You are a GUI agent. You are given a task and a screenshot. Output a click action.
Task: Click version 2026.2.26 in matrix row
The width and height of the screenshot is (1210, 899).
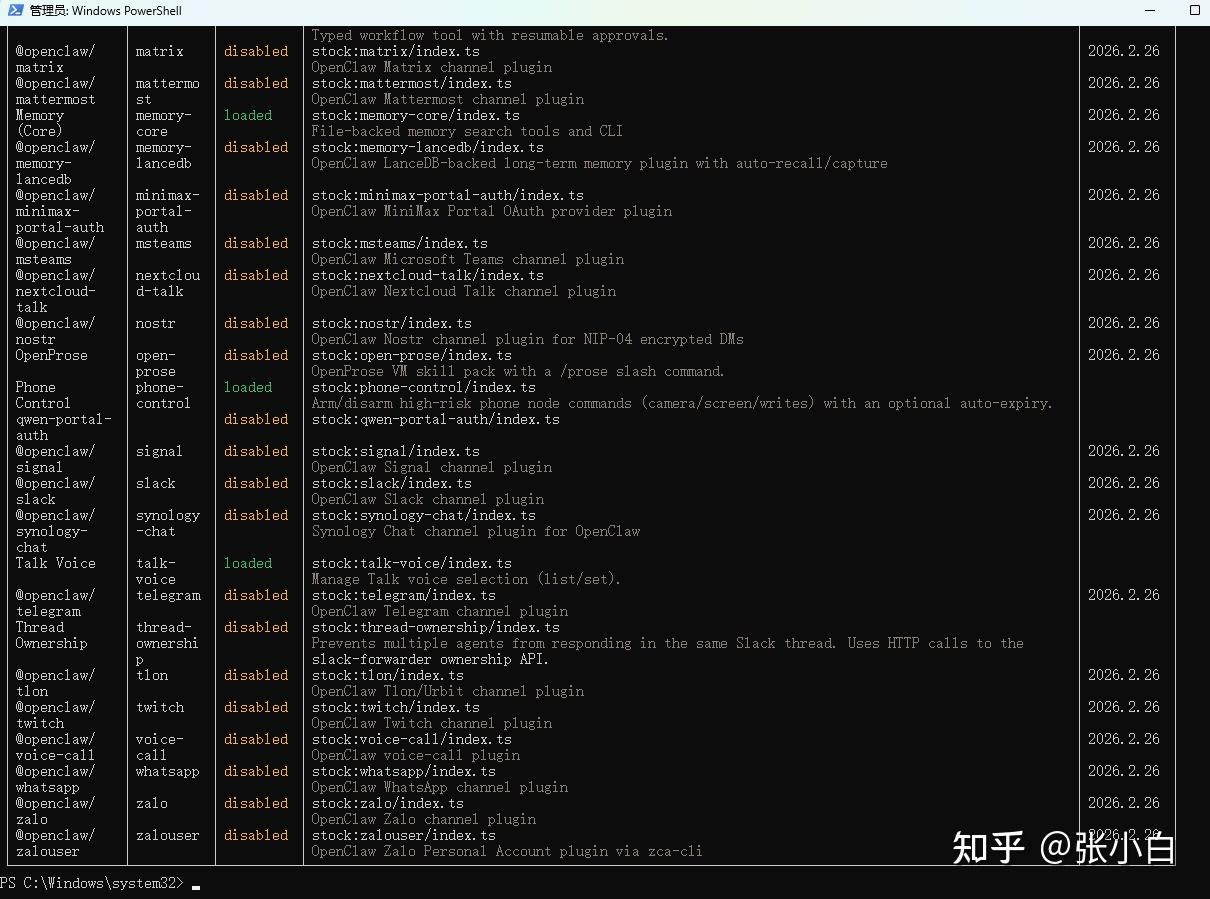(x=1124, y=51)
